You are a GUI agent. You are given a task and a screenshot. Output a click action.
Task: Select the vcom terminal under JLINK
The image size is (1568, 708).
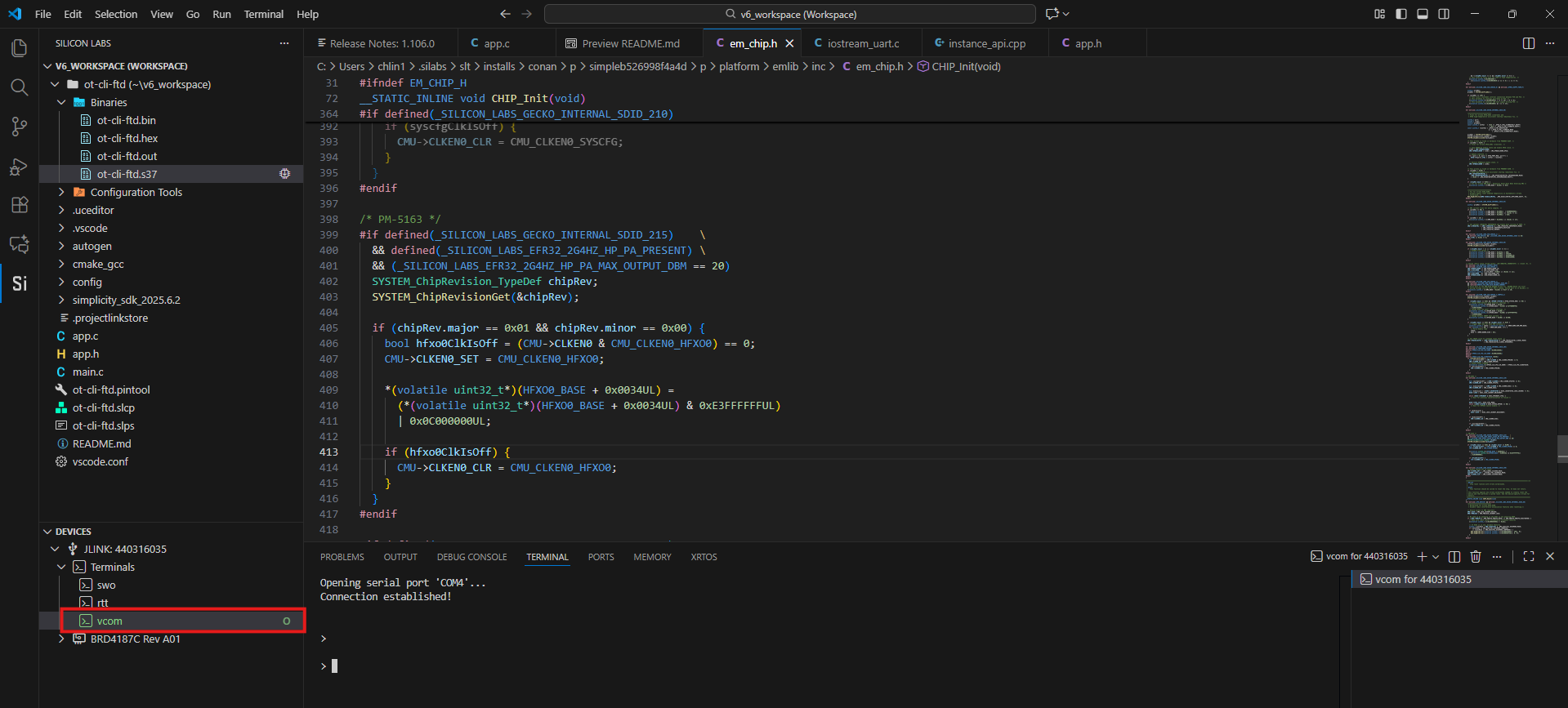pos(109,621)
